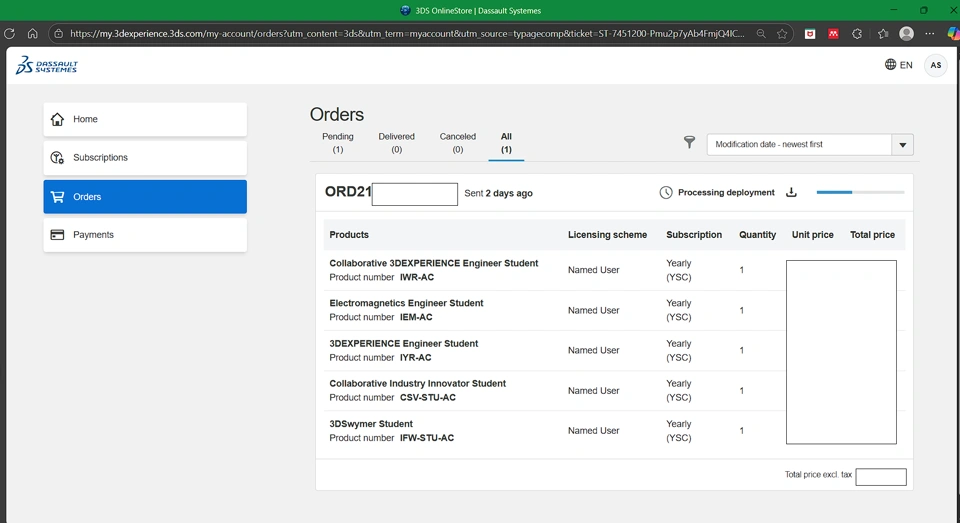
Task: Click product number IFW-STU-AC
Action: 427,438
